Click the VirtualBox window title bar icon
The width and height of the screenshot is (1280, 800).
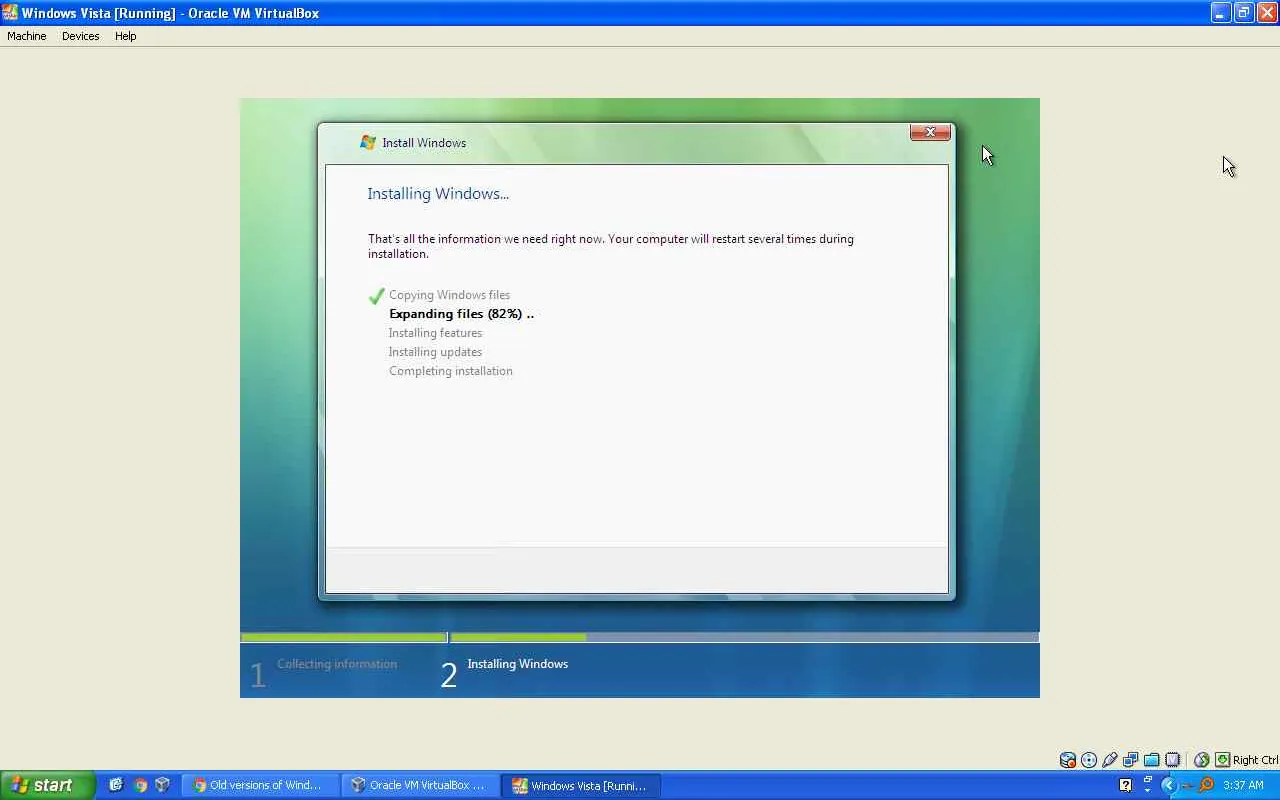pyautogui.click(x=10, y=13)
